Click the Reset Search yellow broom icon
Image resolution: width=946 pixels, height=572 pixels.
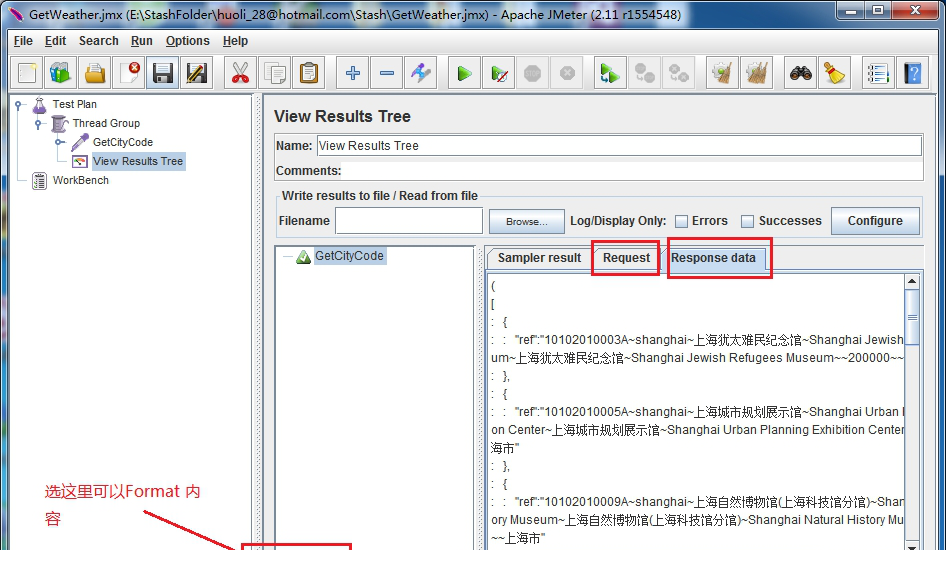point(835,74)
